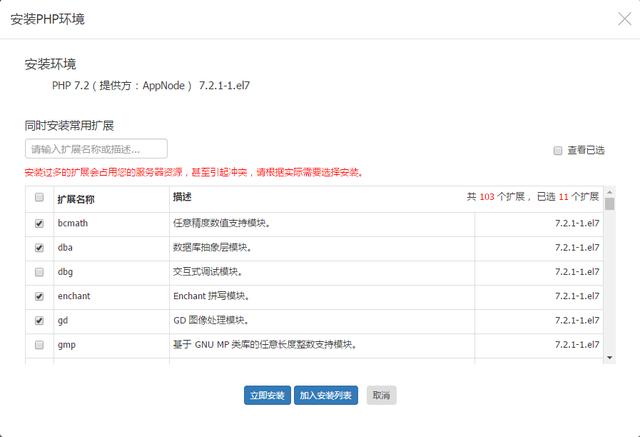Uncheck the dba extension checkbox
The width and height of the screenshot is (640, 437).
39,248
